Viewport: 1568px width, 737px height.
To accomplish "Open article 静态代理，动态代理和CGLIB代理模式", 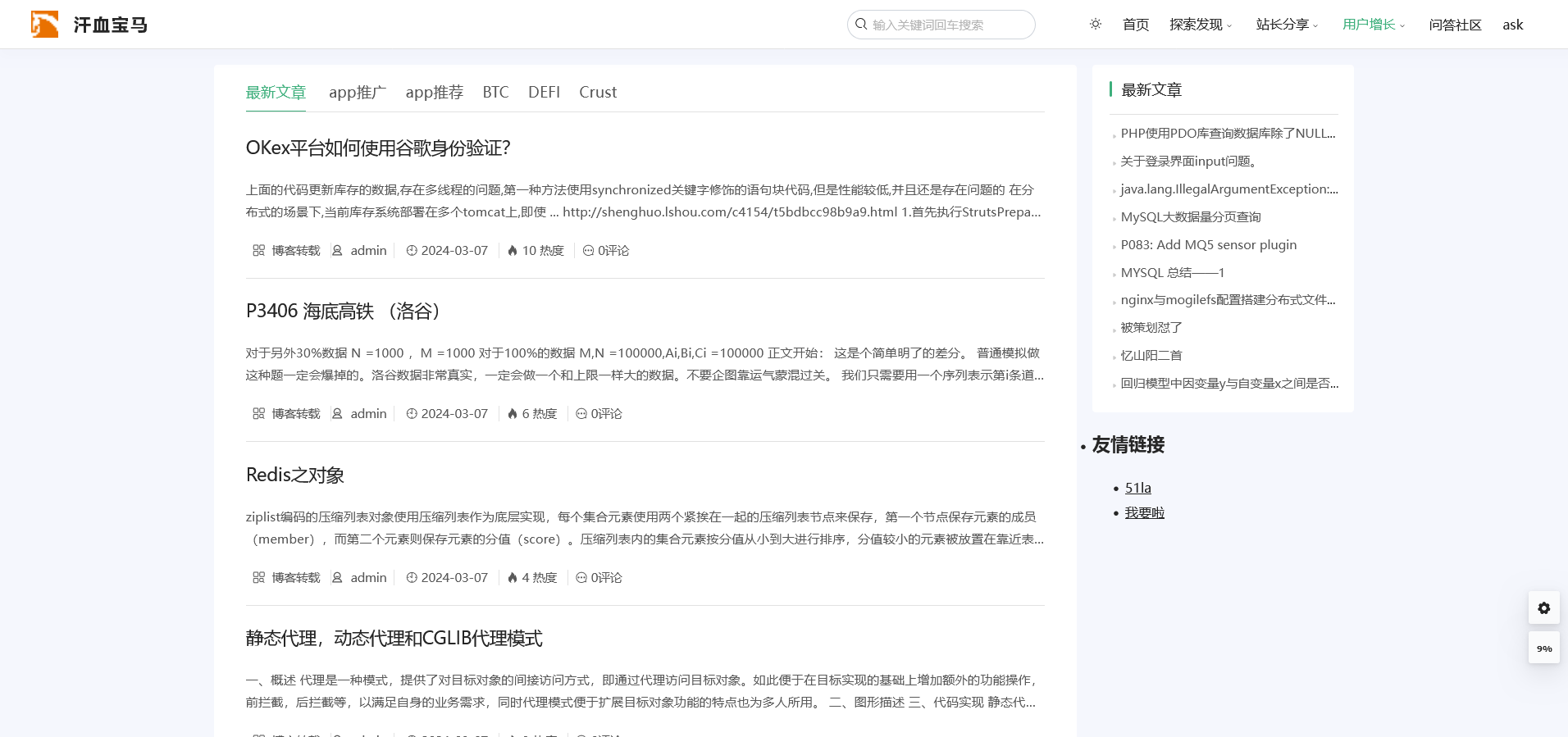I will click(x=394, y=639).
